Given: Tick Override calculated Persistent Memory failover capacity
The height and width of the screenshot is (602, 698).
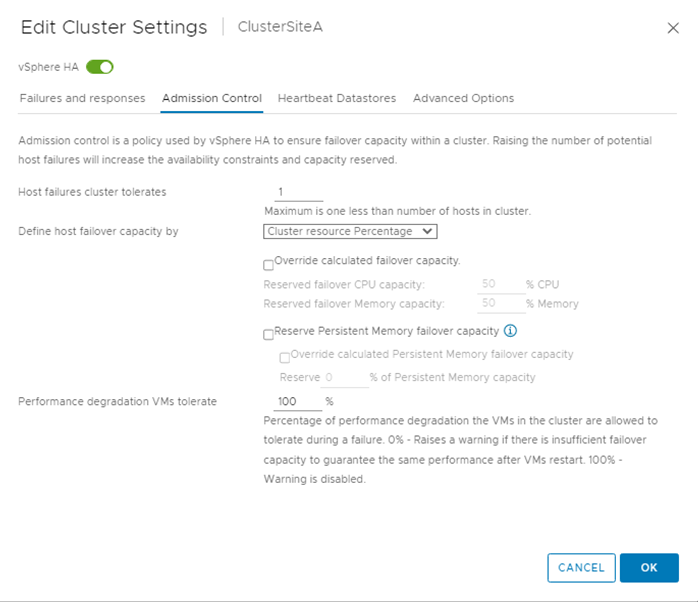Looking at the screenshot, I should 285,357.
